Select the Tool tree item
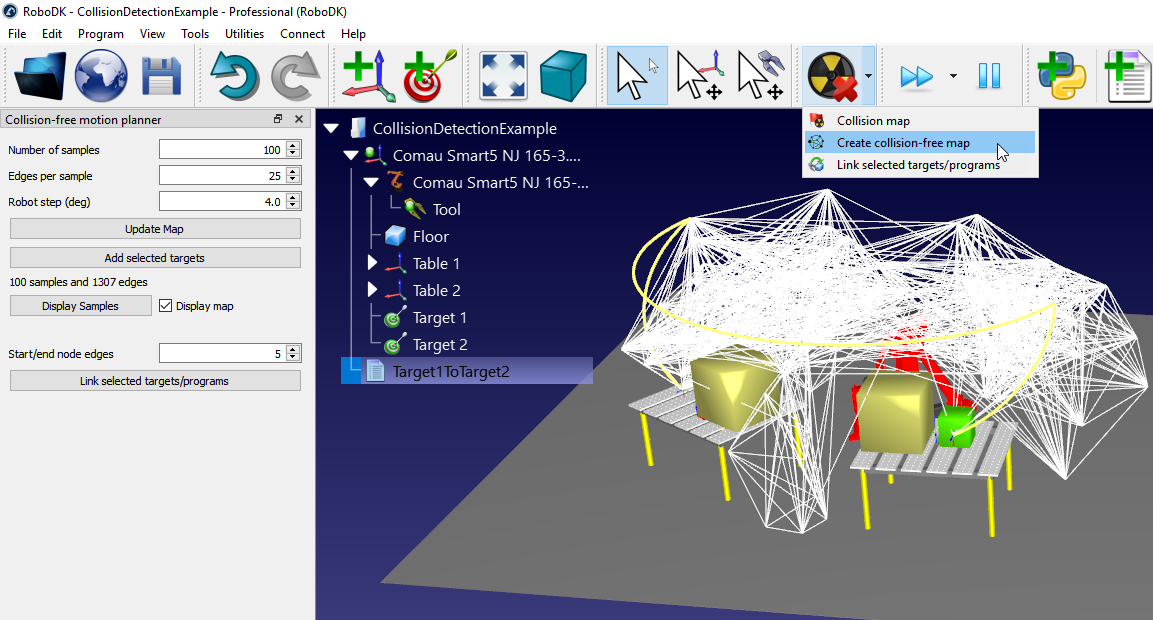Image resolution: width=1153 pixels, height=620 pixels. tap(446, 210)
